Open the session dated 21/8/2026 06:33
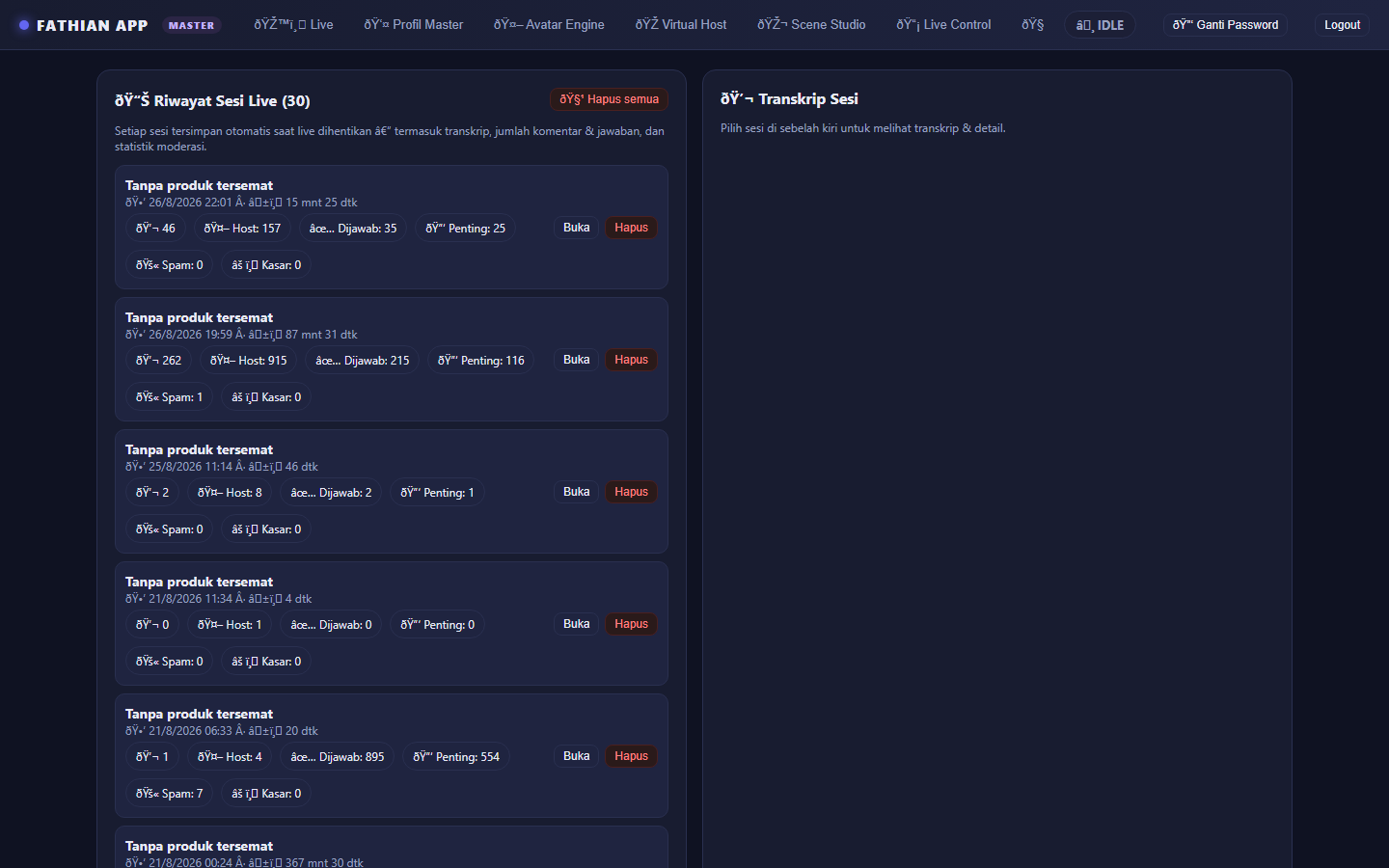The height and width of the screenshot is (868, 1389). 576,756
